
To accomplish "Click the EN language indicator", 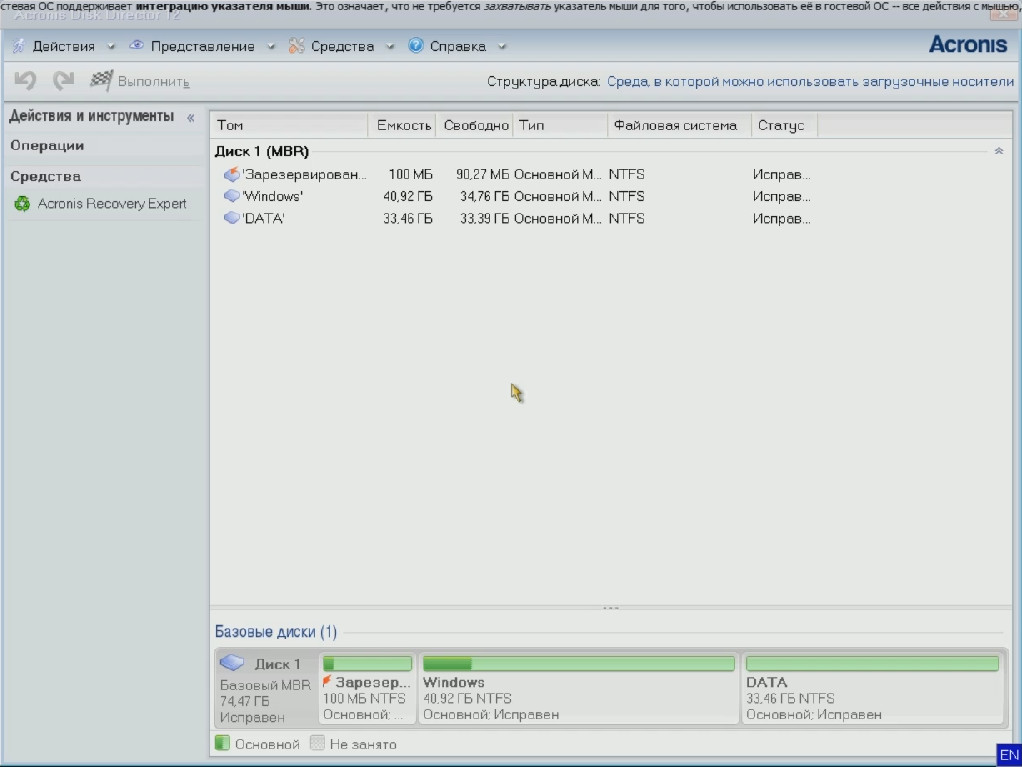I will (1008, 755).
